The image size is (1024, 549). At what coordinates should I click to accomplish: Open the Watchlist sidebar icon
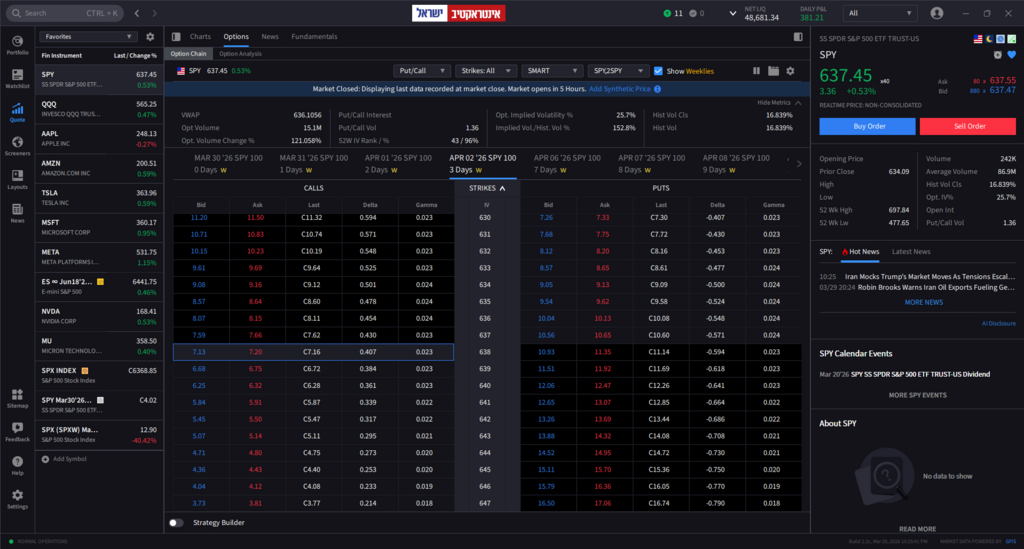pos(18,78)
